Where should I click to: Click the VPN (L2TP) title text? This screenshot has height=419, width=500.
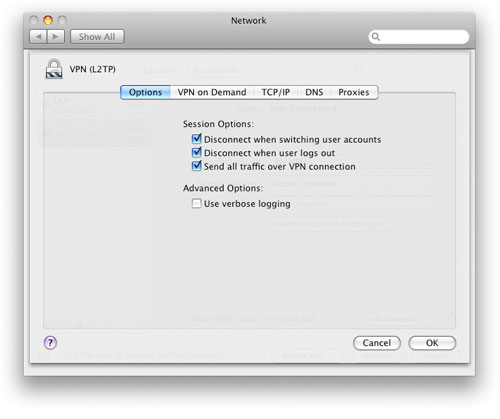point(93,69)
